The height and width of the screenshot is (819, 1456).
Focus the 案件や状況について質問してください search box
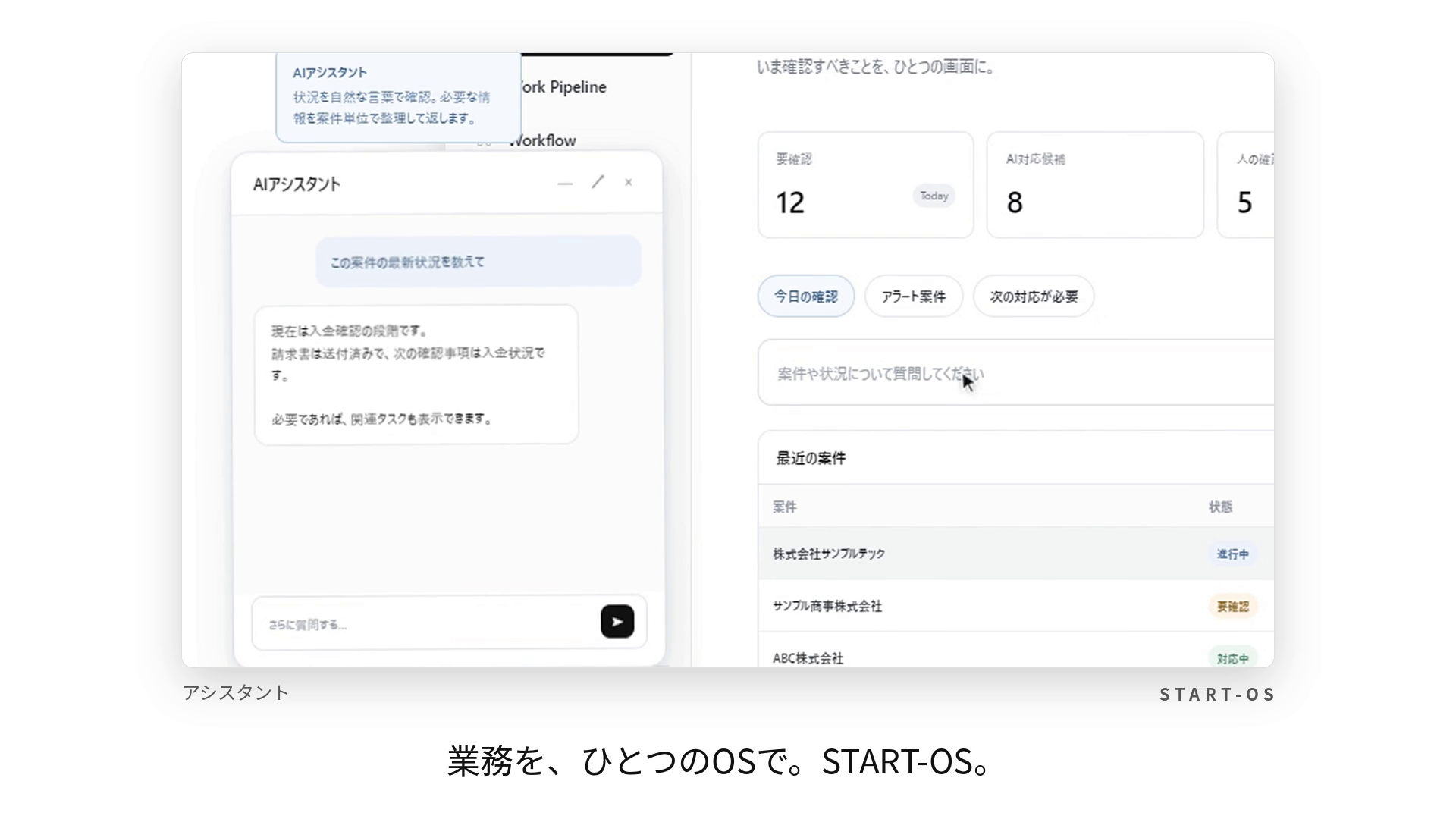(x=1015, y=373)
